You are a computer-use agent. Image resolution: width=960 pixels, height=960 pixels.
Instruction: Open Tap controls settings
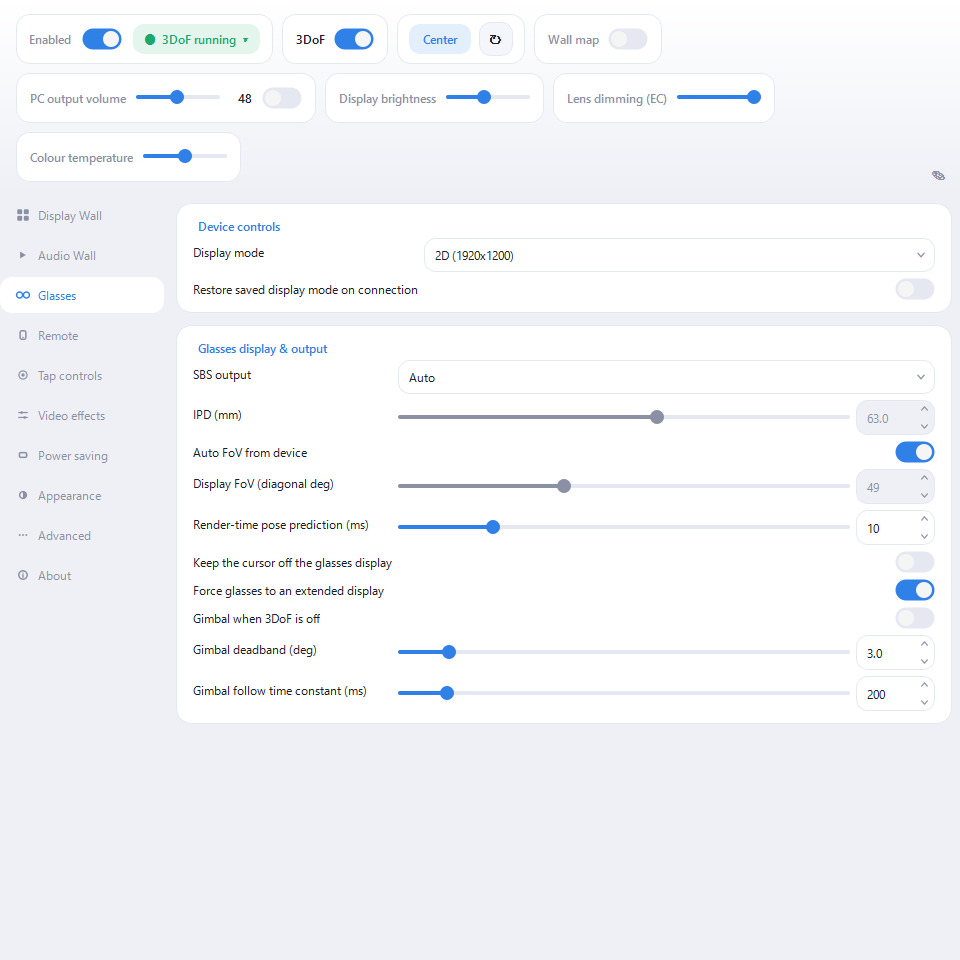82,375
